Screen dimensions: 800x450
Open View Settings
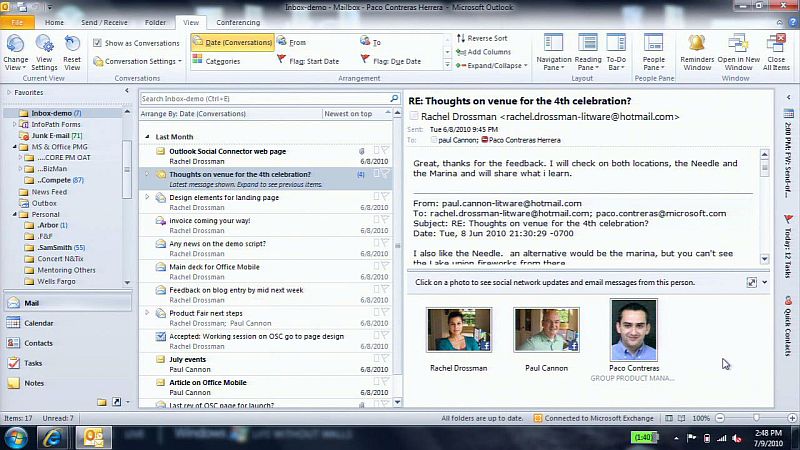click(44, 53)
